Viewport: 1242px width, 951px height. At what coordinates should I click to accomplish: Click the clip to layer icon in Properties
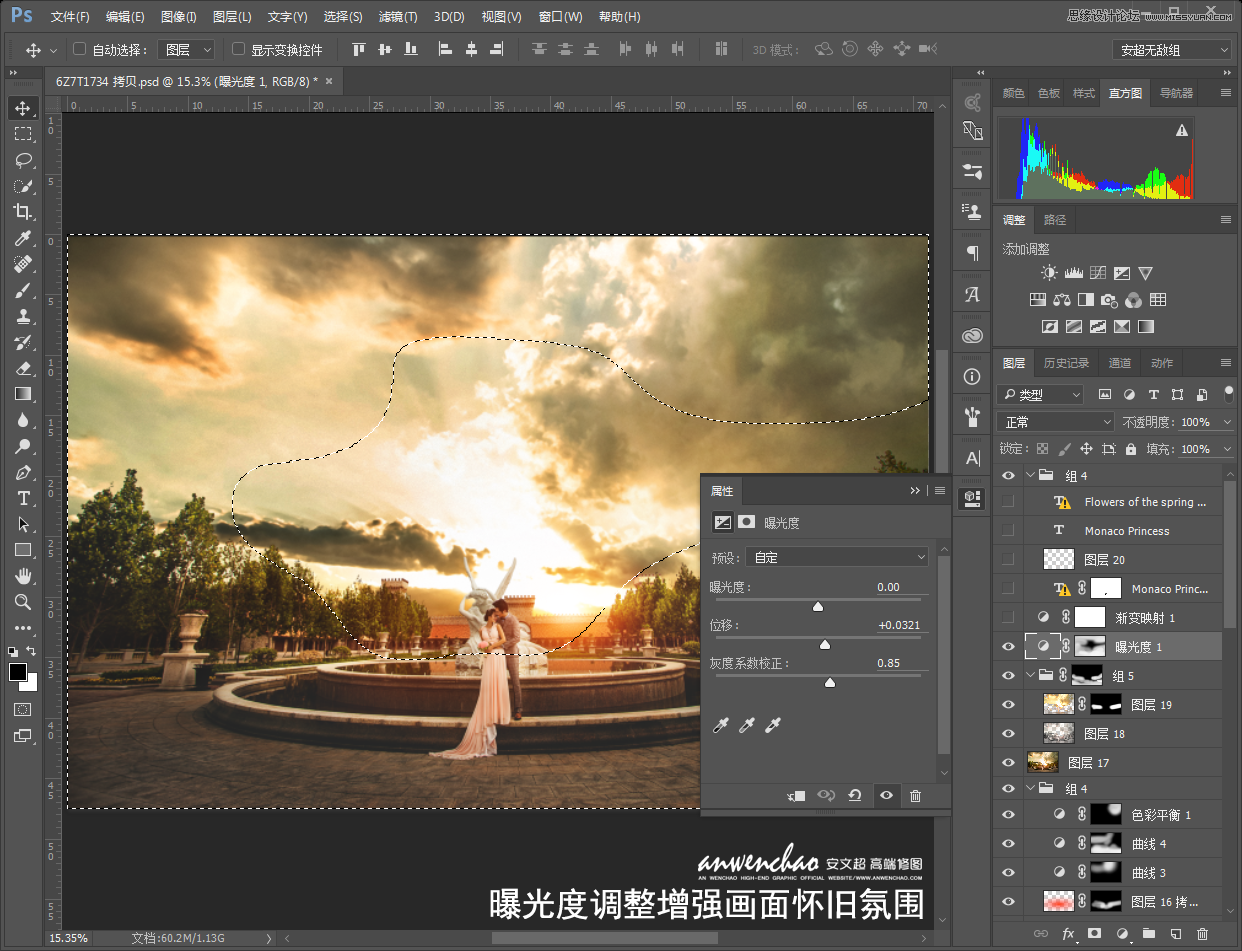(797, 796)
